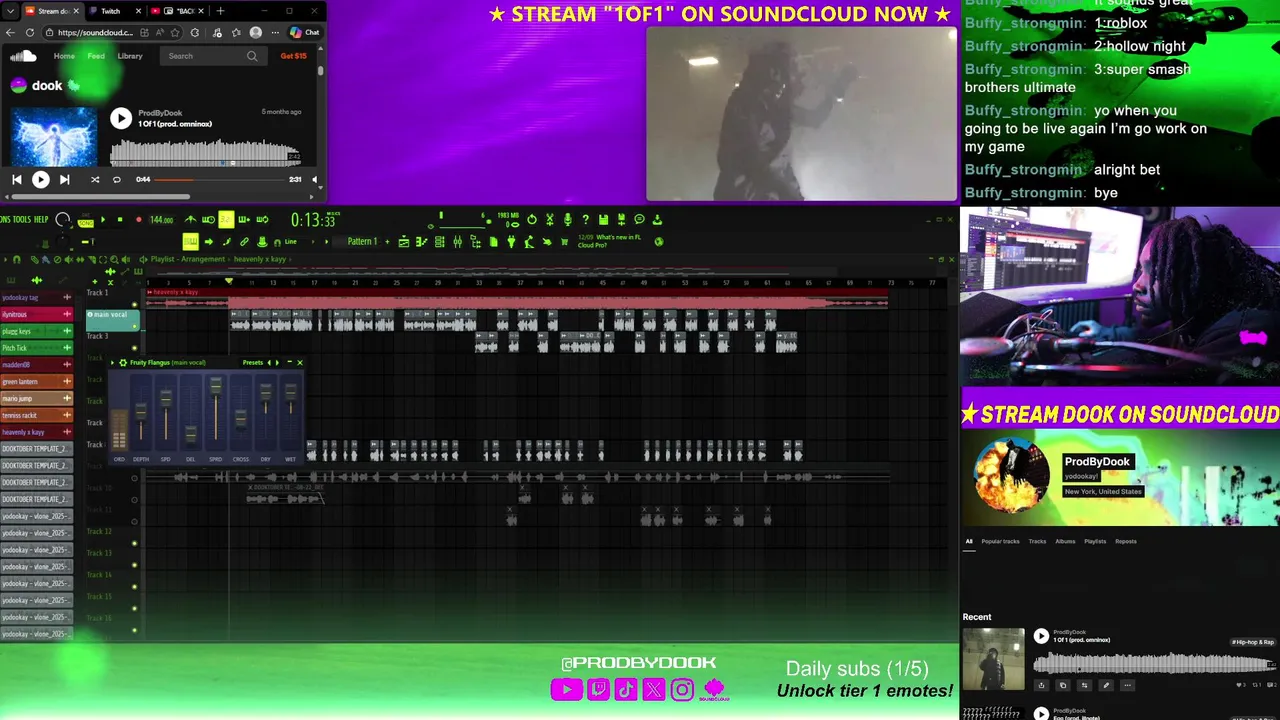Click the 144.000 tempo field

162,220
